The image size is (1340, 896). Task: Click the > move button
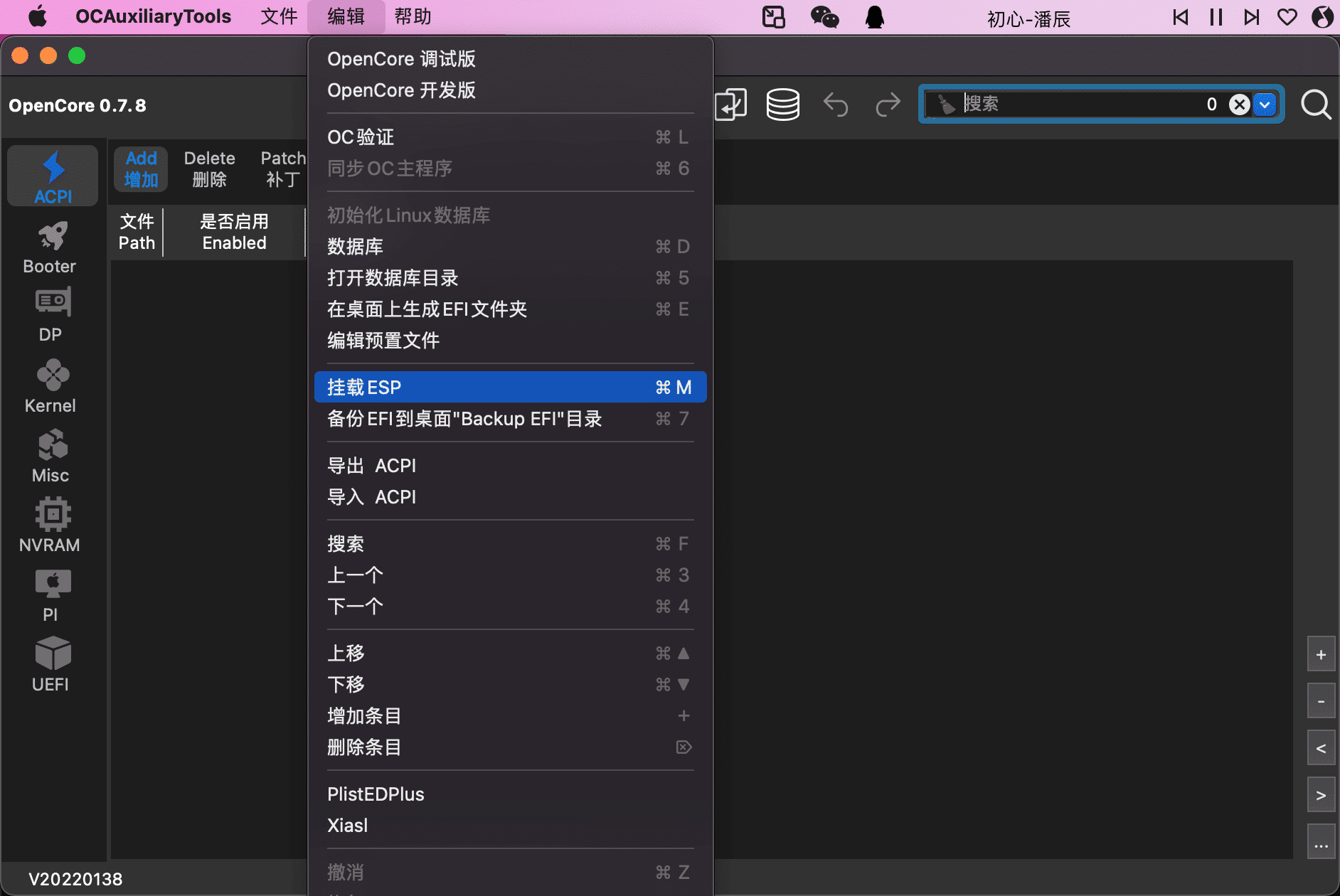[1321, 796]
